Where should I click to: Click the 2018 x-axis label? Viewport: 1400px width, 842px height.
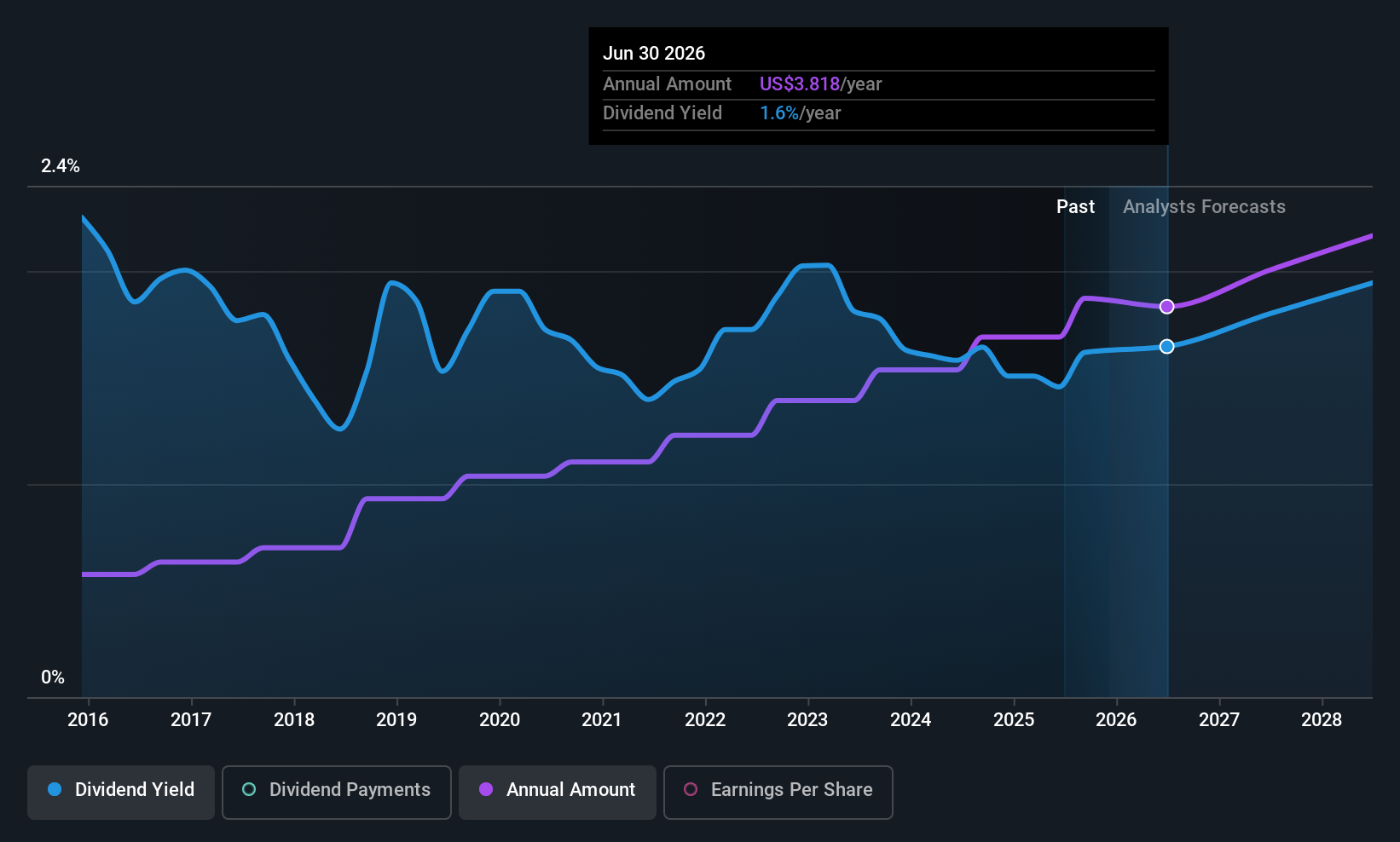294,720
